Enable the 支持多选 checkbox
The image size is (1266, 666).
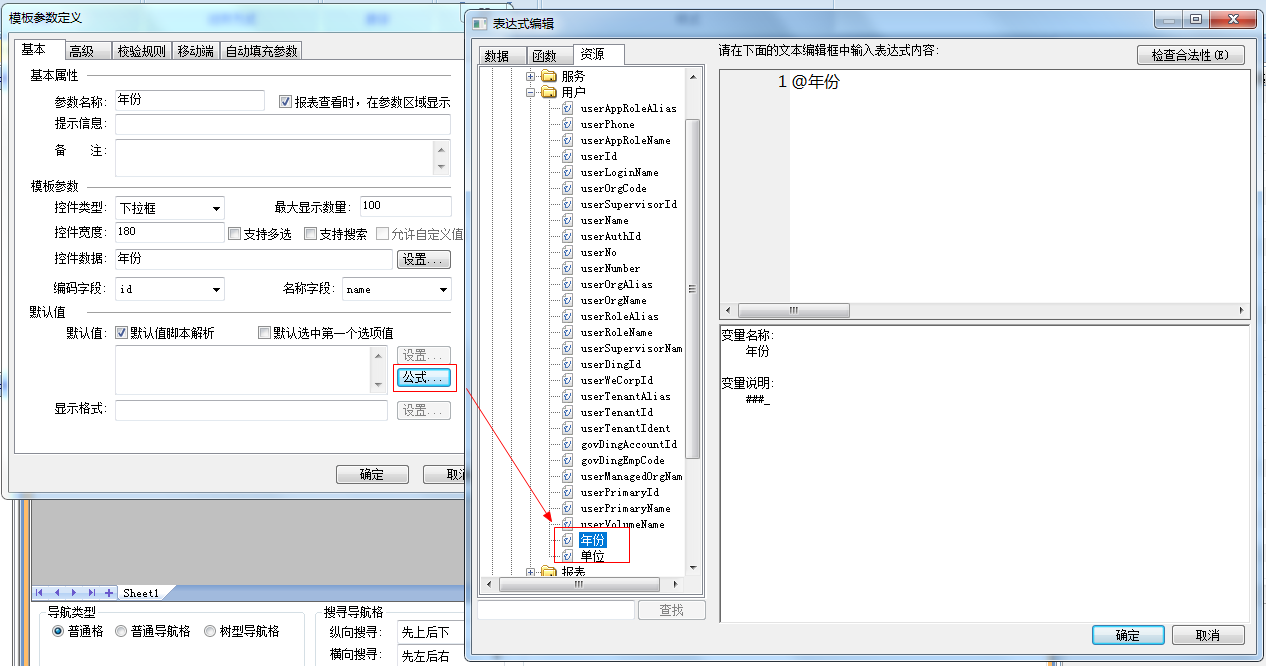pyautogui.click(x=235, y=234)
